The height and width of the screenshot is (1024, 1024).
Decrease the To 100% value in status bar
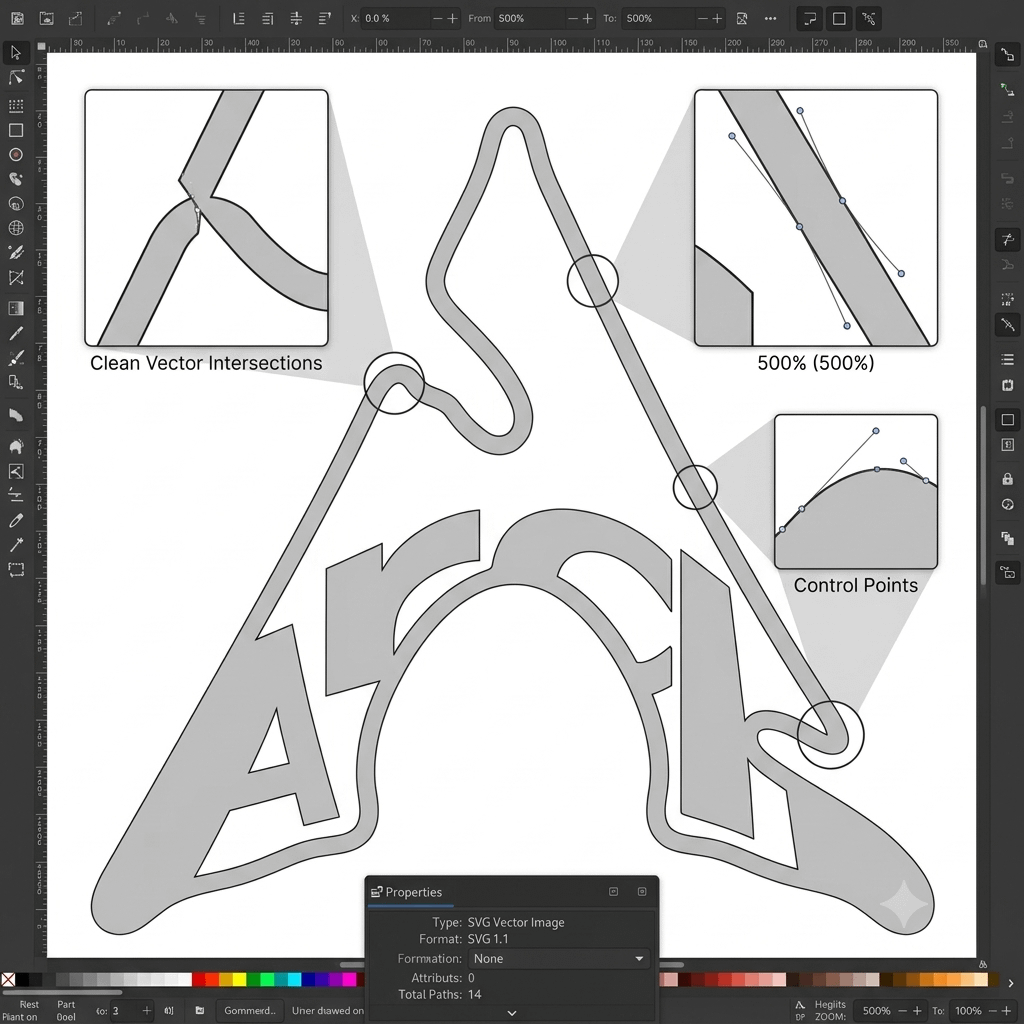tap(993, 1010)
